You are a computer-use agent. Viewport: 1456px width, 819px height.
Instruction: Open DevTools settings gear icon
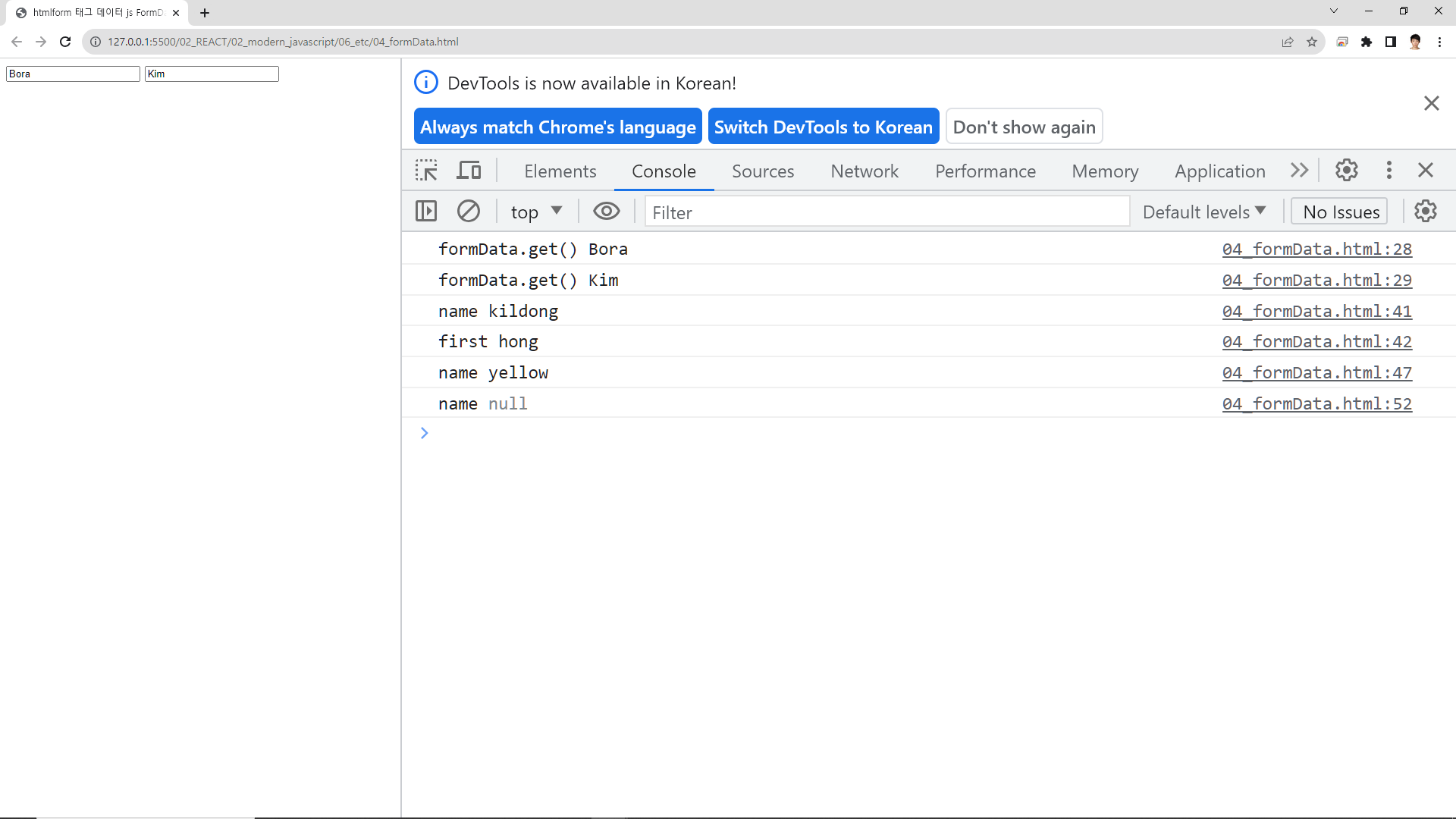1347,170
